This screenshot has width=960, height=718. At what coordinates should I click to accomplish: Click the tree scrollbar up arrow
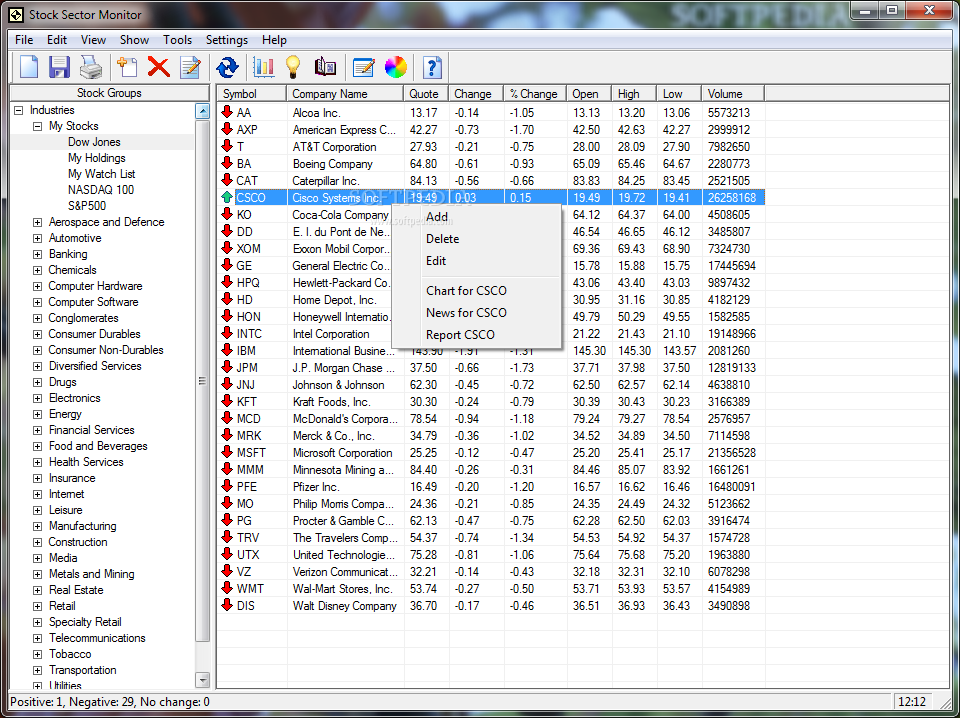(x=202, y=111)
